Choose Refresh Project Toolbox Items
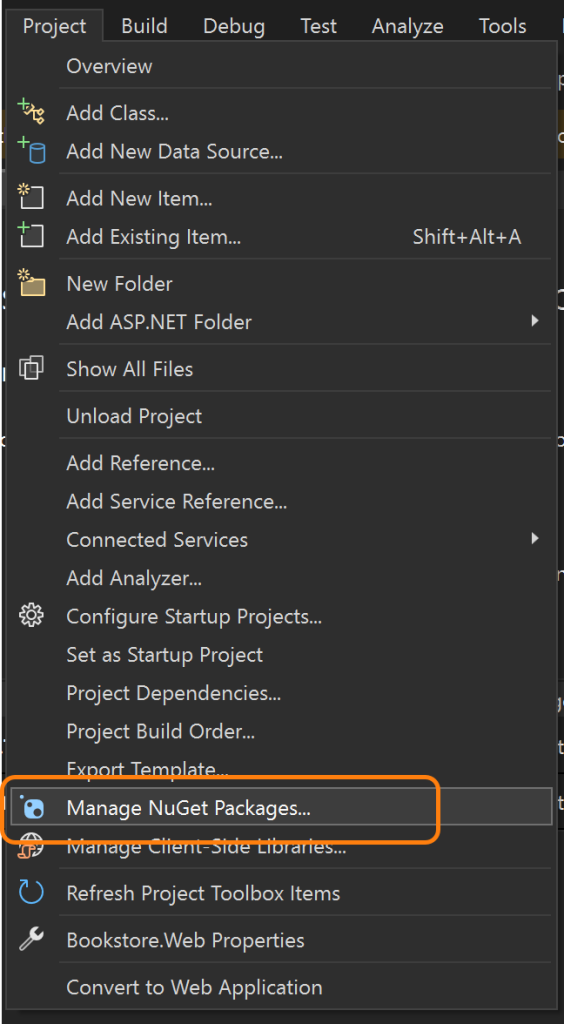This screenshot has width=564, height=1024. tap(281, 893)
